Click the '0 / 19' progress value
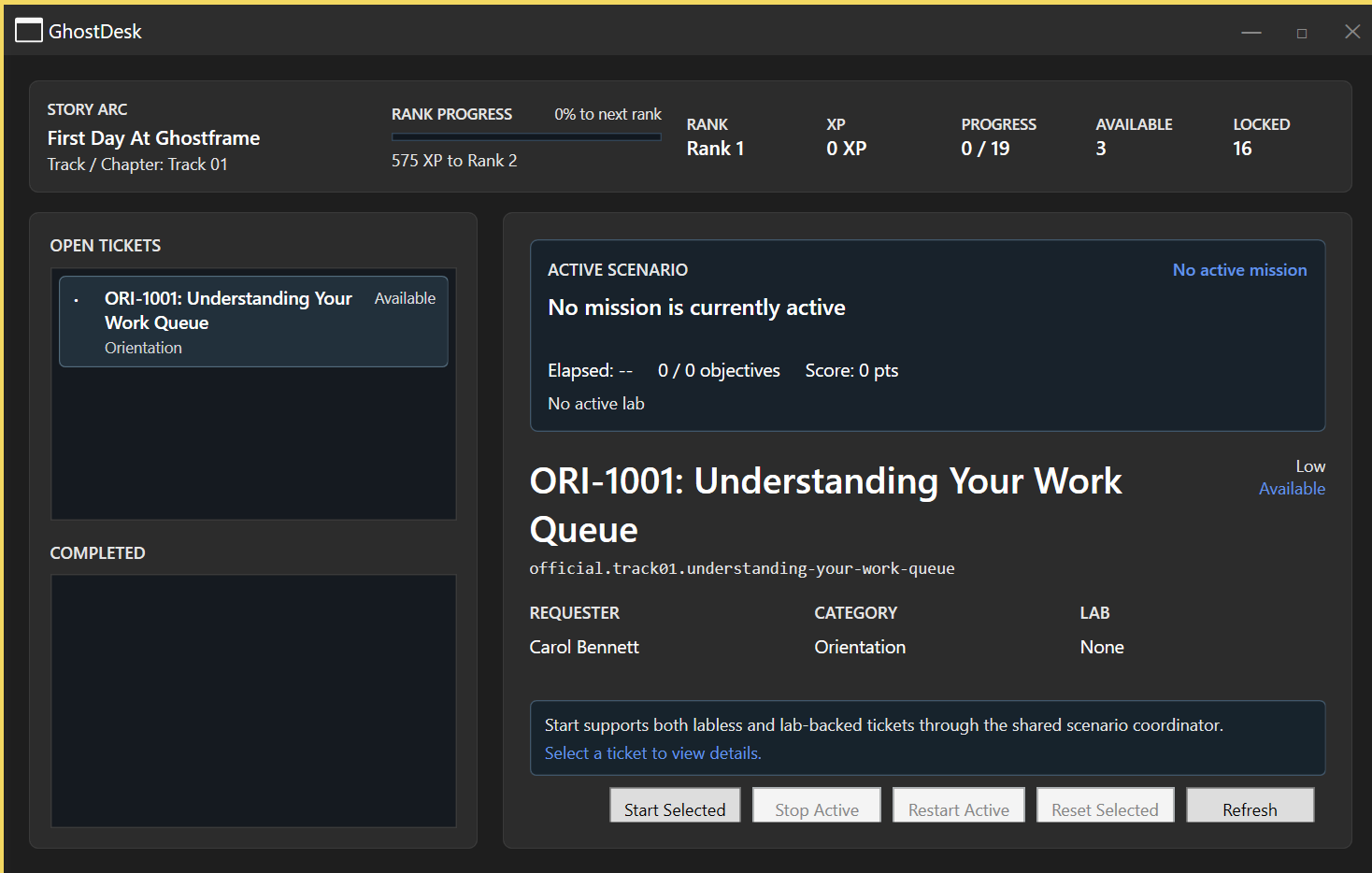This screenshot has height=873, width=1372. pos(985,149)
